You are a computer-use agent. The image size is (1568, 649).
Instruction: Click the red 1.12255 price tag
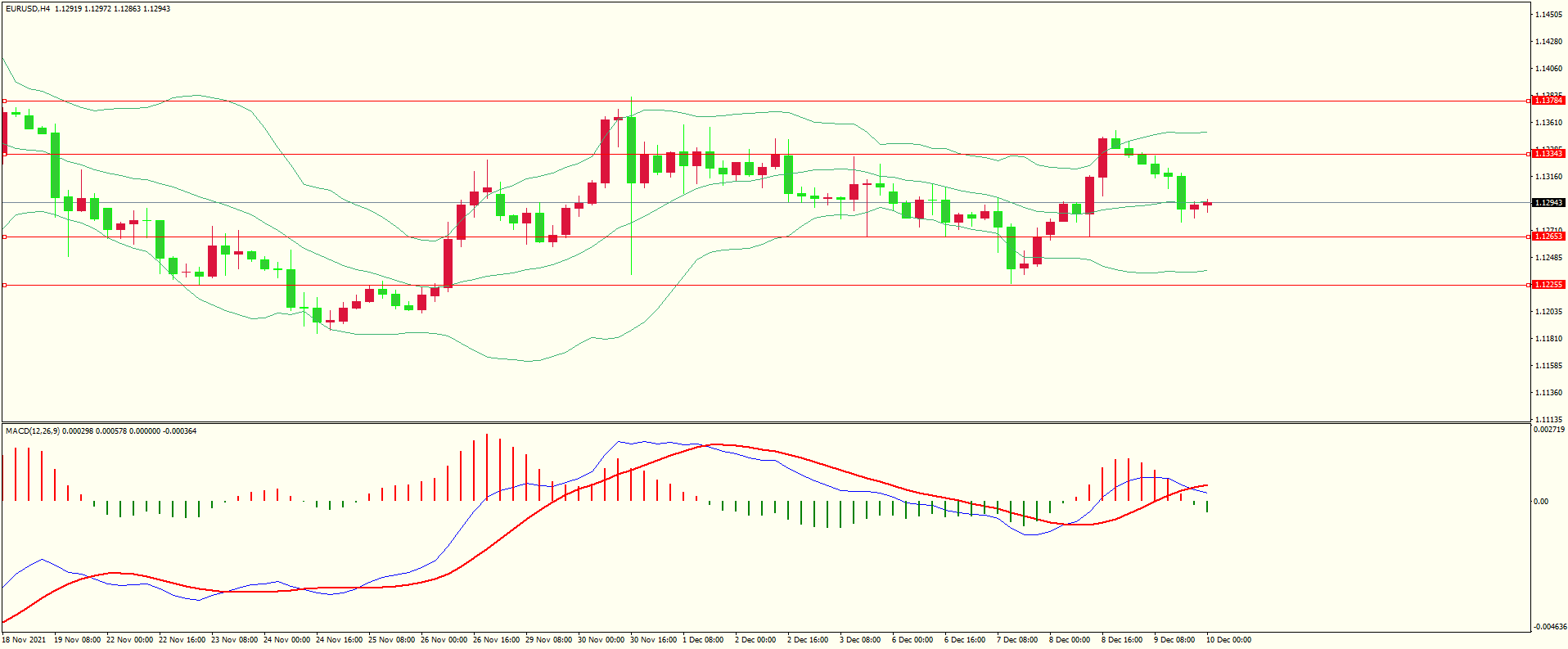click(x=1548, y=285)
